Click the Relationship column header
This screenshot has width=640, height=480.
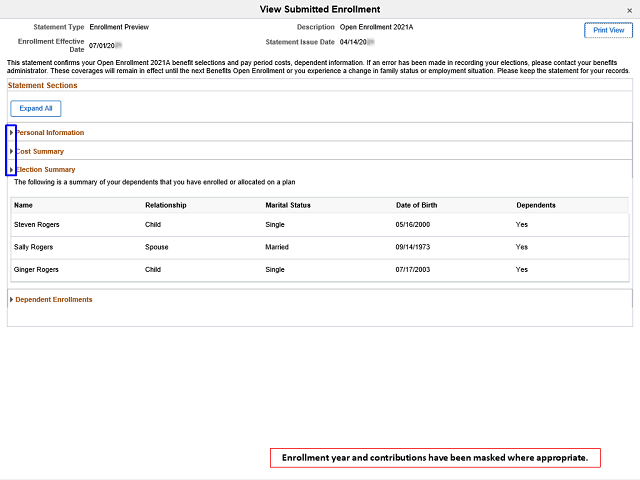[x=166, y=205]
